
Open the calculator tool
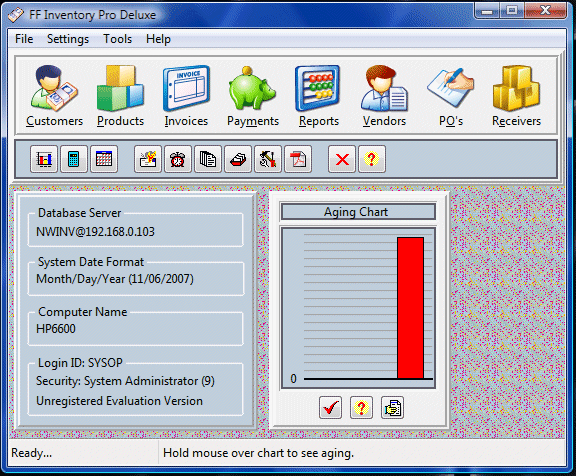pos(74,159)
